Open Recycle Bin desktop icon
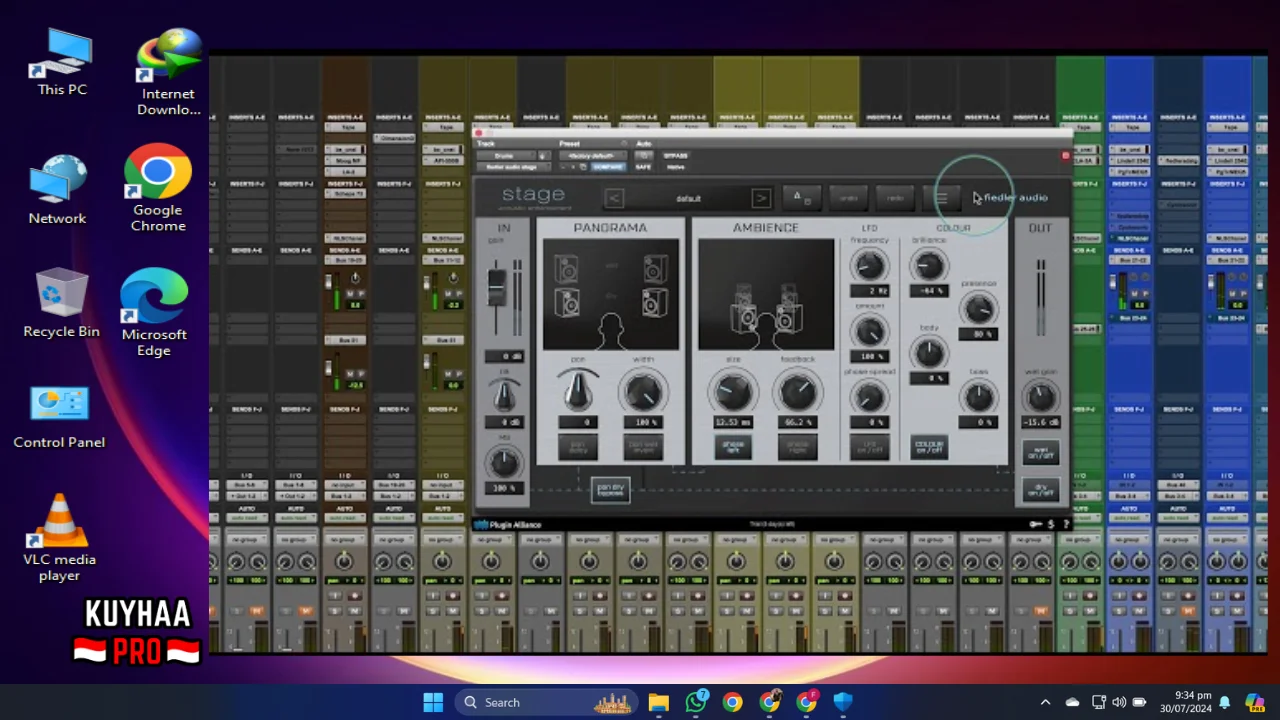Image resolution: width=1280 pixels, height=720 pixels. click(x=62, y=304)
